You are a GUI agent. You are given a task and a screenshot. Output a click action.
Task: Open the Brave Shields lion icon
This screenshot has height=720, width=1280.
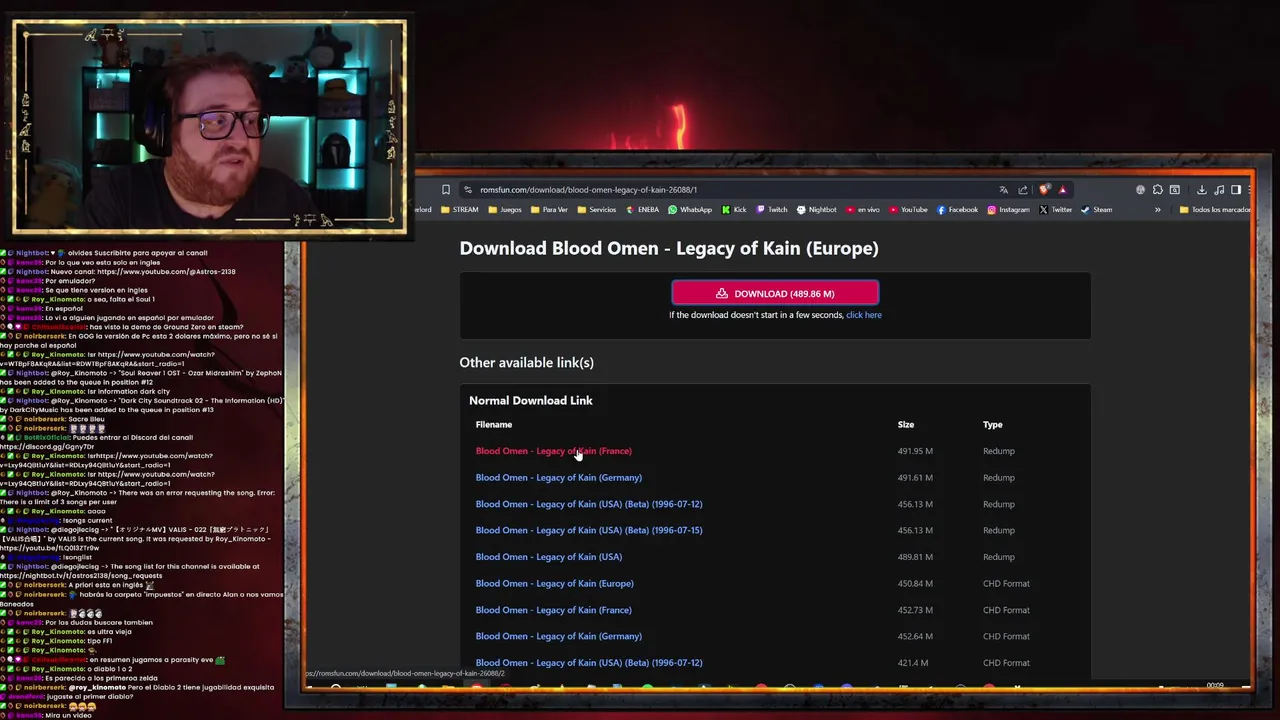click(1045, 190)
